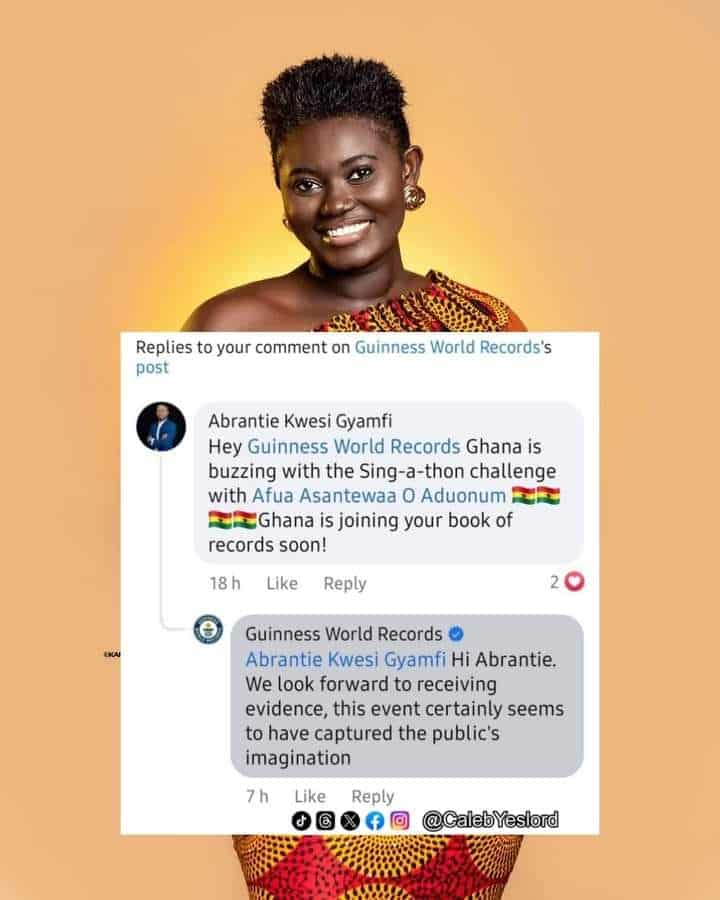Click the red heart reaction icon
This screenshot has height=900, width=720.
point(574,582)
